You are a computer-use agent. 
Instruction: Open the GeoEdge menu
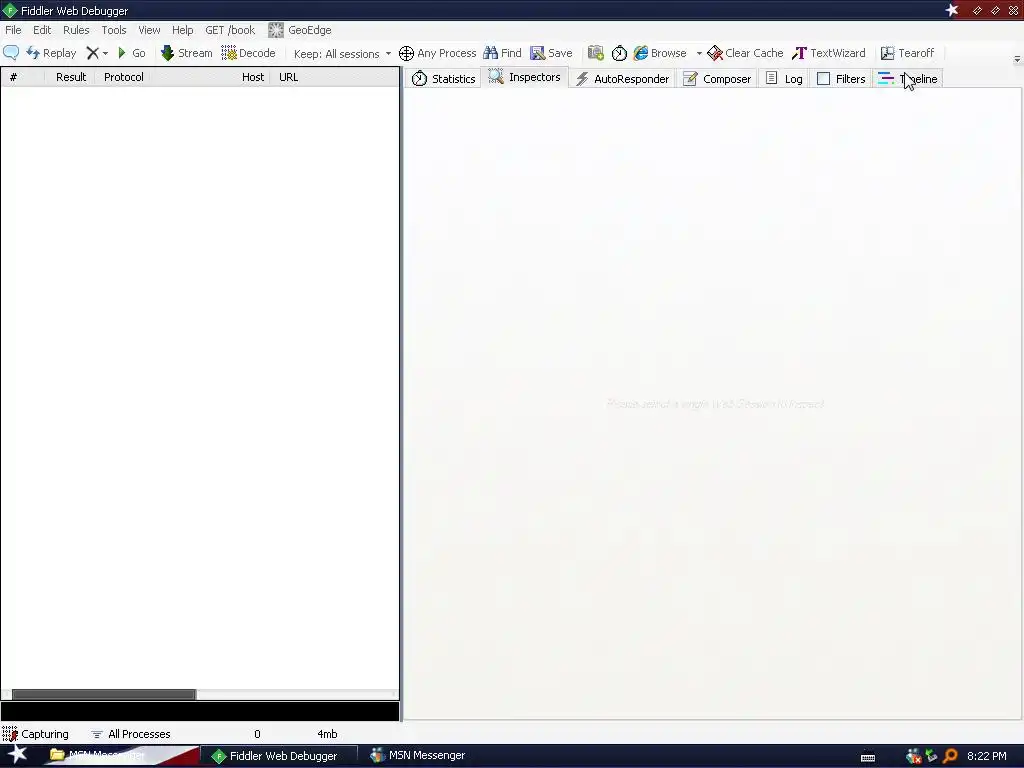pyautogui.click(x=300, y=30)
